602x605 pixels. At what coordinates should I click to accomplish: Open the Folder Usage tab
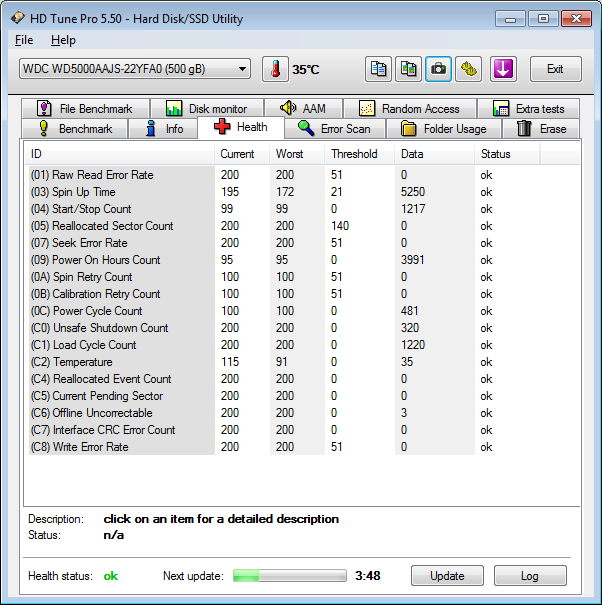(x=444, y=128)
